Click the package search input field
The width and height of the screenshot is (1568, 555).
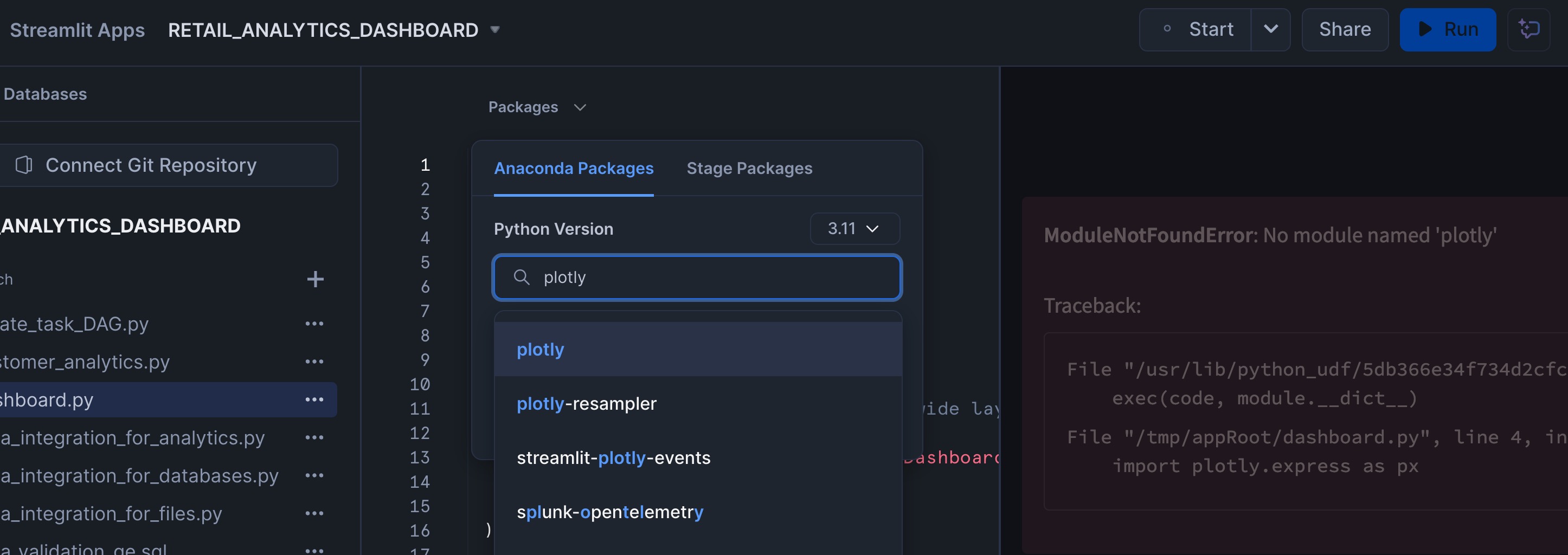pos(706,277)
